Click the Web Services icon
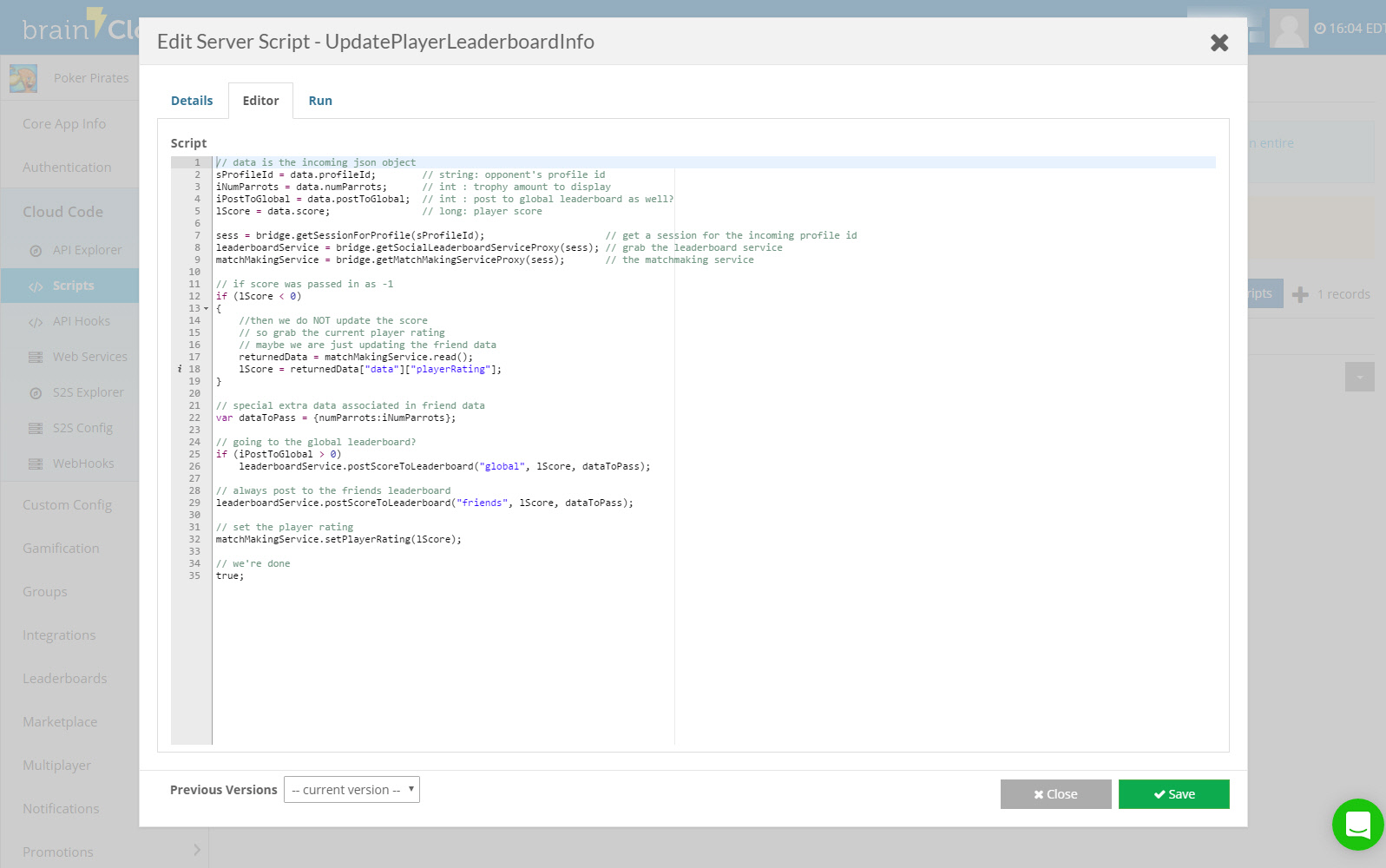1386x868 pixels. coord(36,358)
